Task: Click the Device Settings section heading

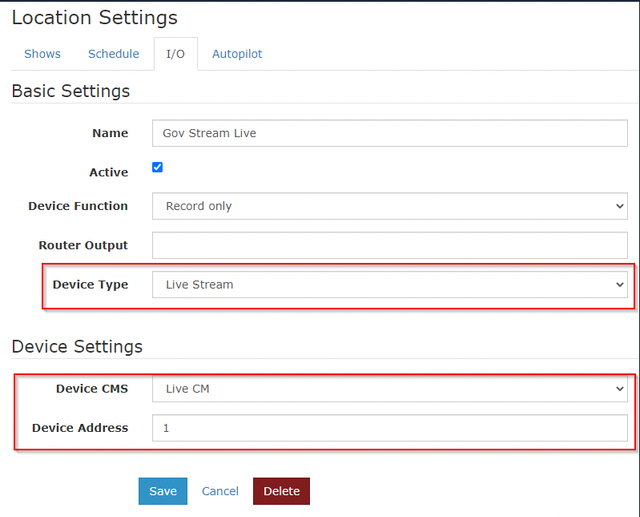Action: [x=77, y=346]
